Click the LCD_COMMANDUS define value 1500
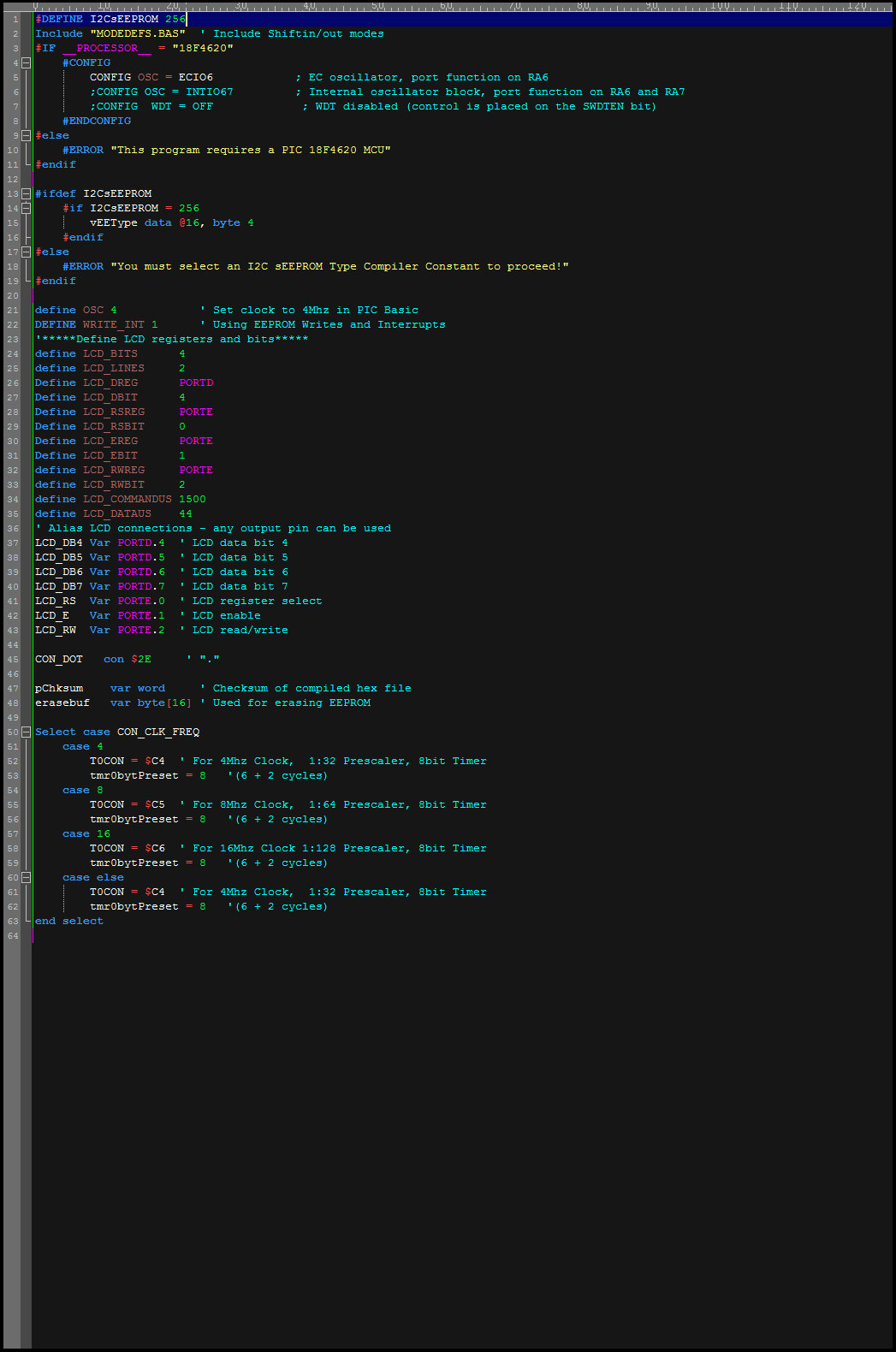The height and width of the screenshot is (1352, 896). [192, 499]
